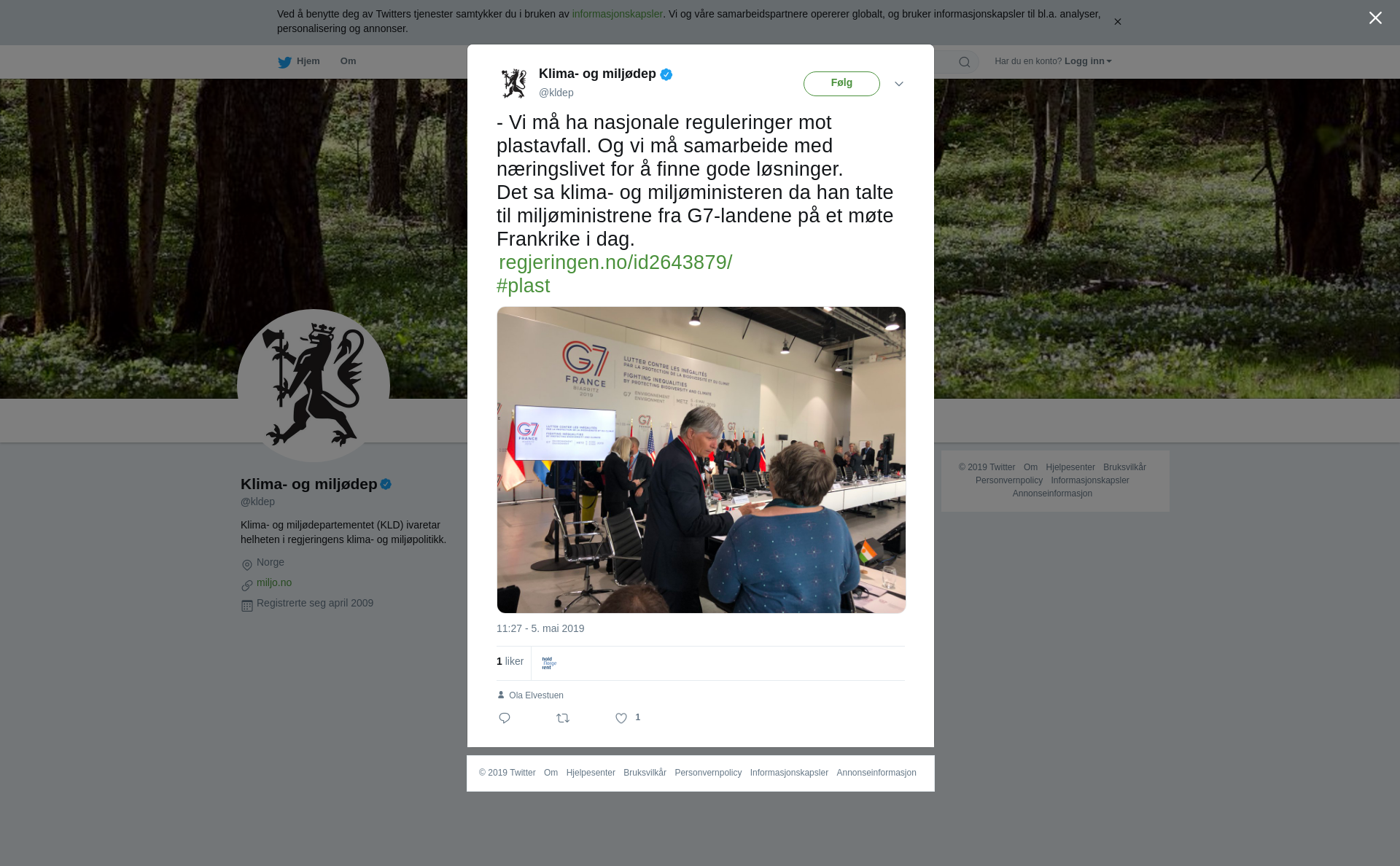Click the Twitter bird Hjem icon

click(x=284, y=62)
